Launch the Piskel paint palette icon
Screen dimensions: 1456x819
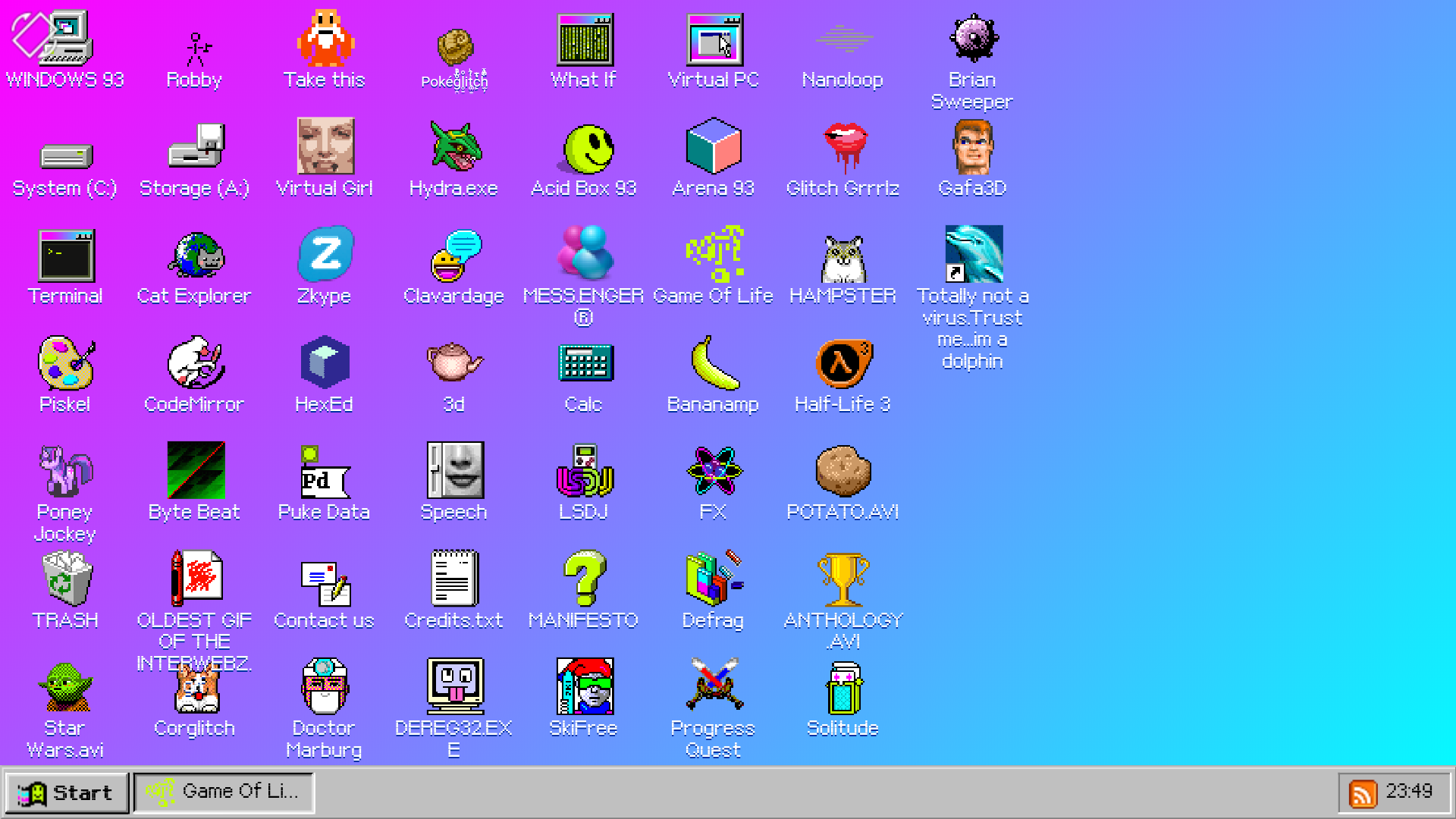(x=65, y=364)
